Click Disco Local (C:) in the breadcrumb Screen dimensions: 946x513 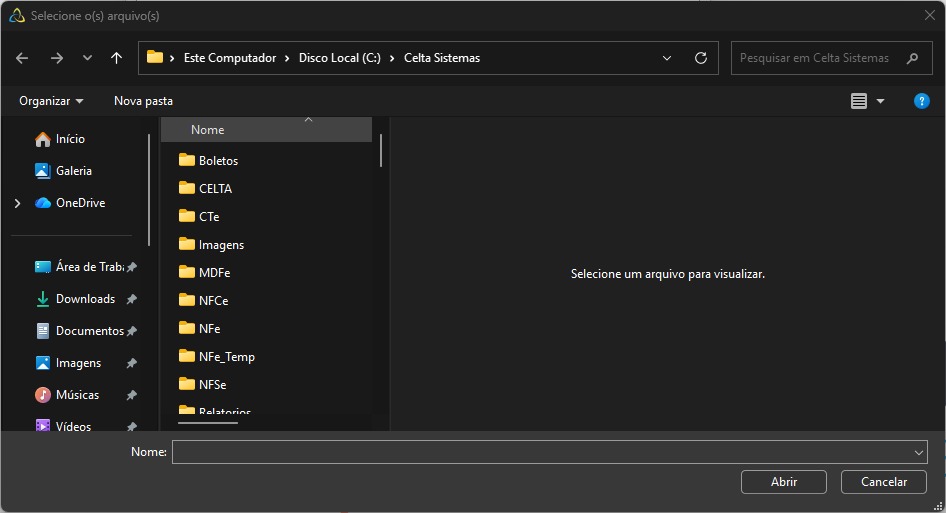pos(341,58)
